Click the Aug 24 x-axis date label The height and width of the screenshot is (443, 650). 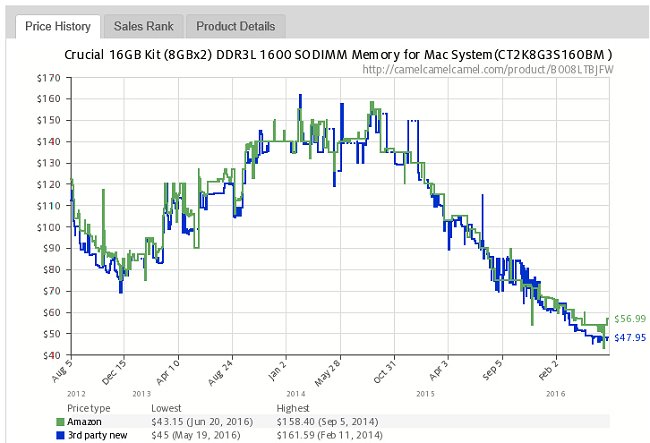221,373
